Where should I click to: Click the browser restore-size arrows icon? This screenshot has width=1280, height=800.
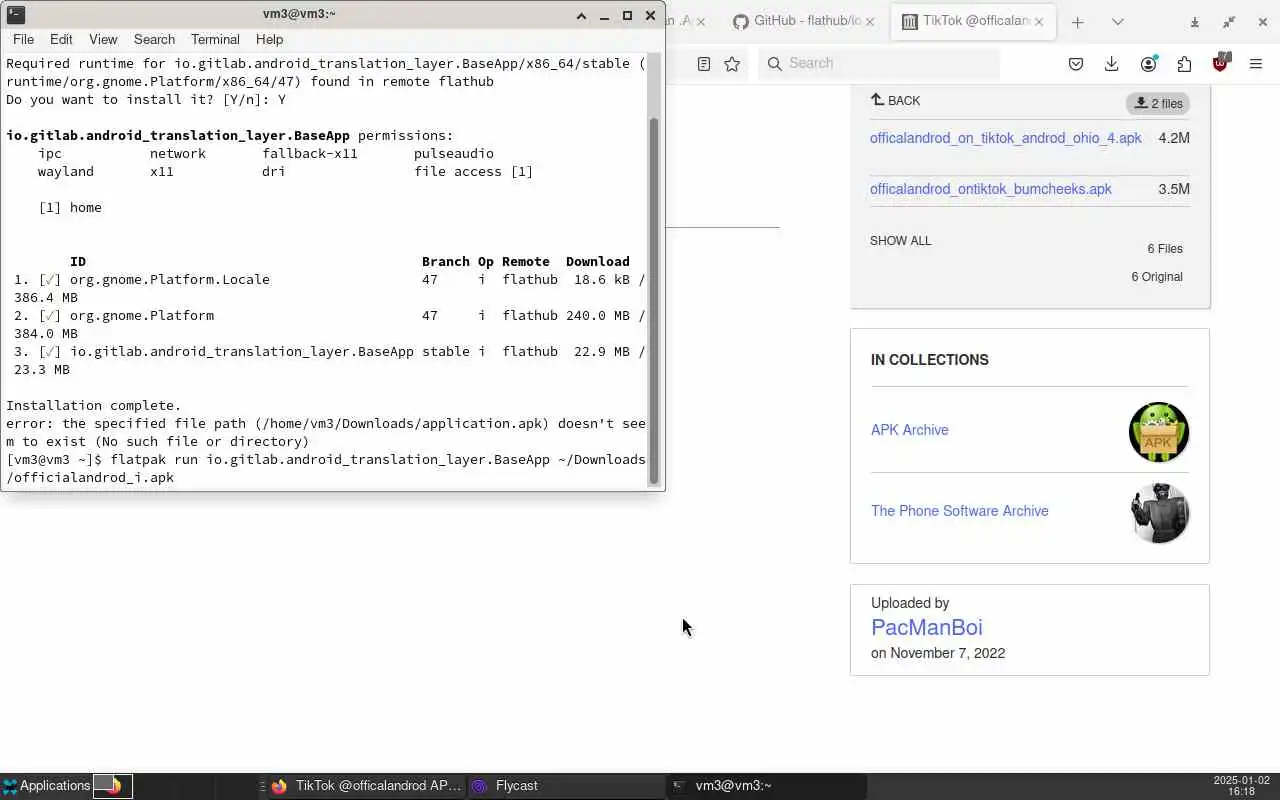pyautogui.click(x=1229, y=21)
